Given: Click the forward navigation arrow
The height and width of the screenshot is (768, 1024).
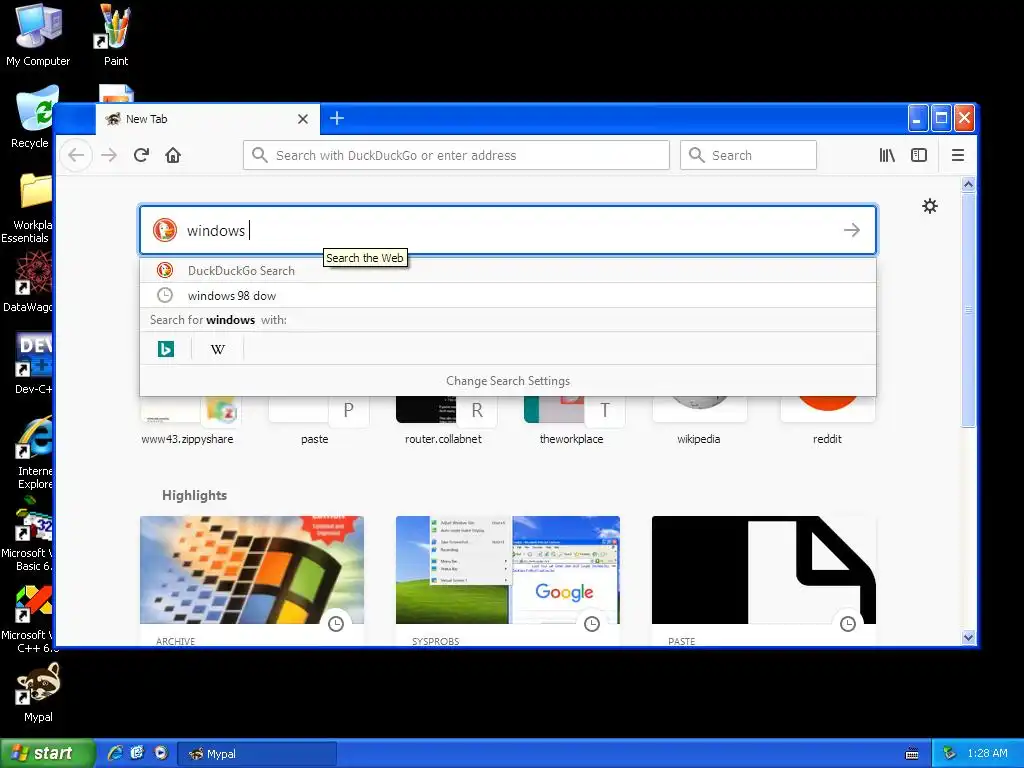Looking at the screenshot, I should 109,155.
